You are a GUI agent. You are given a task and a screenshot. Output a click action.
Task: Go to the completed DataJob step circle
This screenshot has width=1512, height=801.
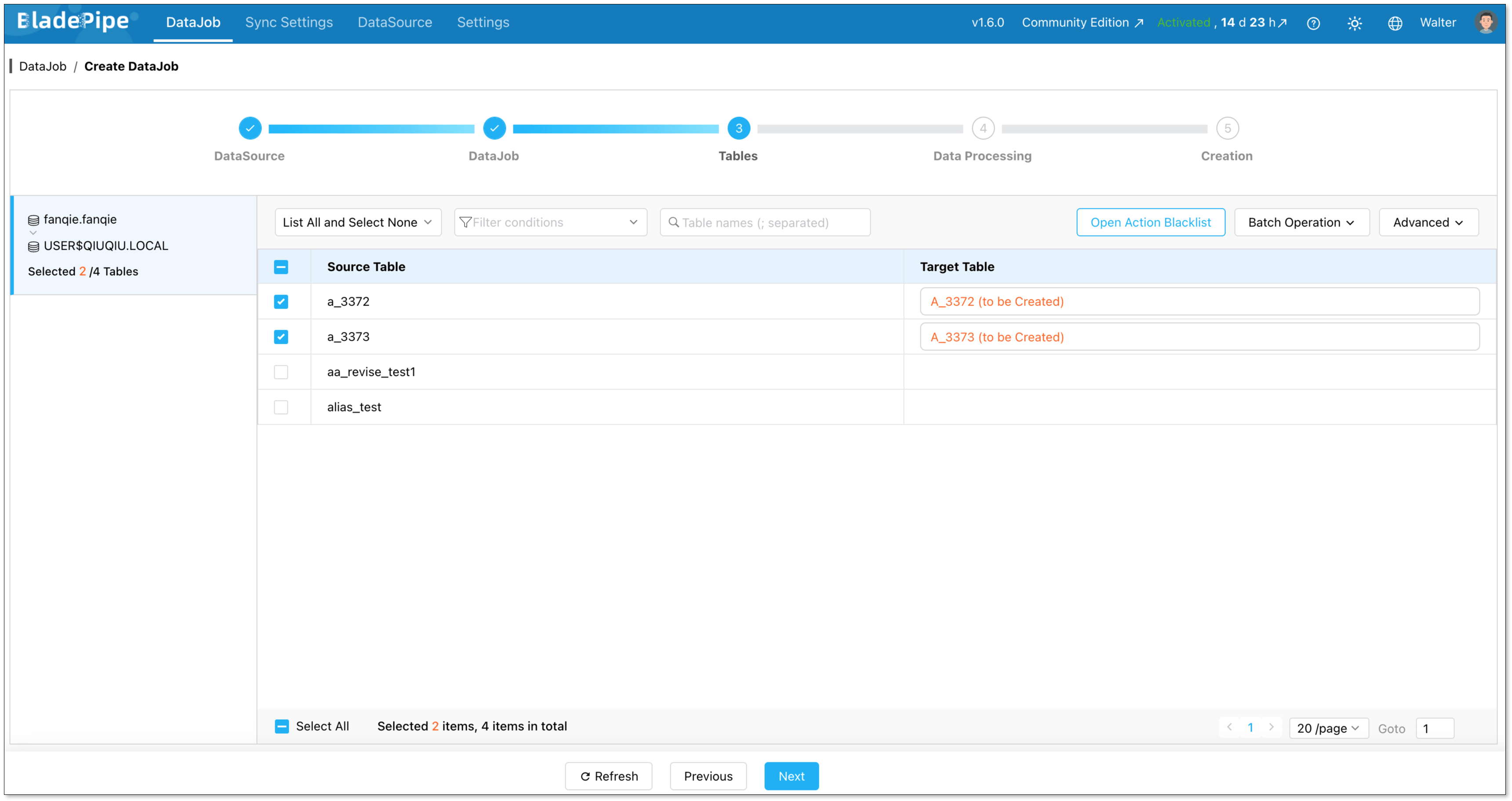(494, 128)
